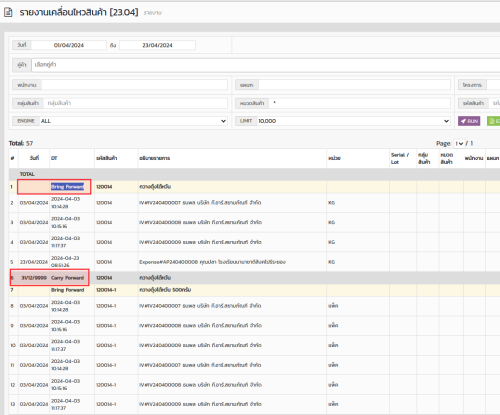Viewport: 500px width, 415px height.
Task: Run the report with the purple RUN button
Action: click(469, 121)
